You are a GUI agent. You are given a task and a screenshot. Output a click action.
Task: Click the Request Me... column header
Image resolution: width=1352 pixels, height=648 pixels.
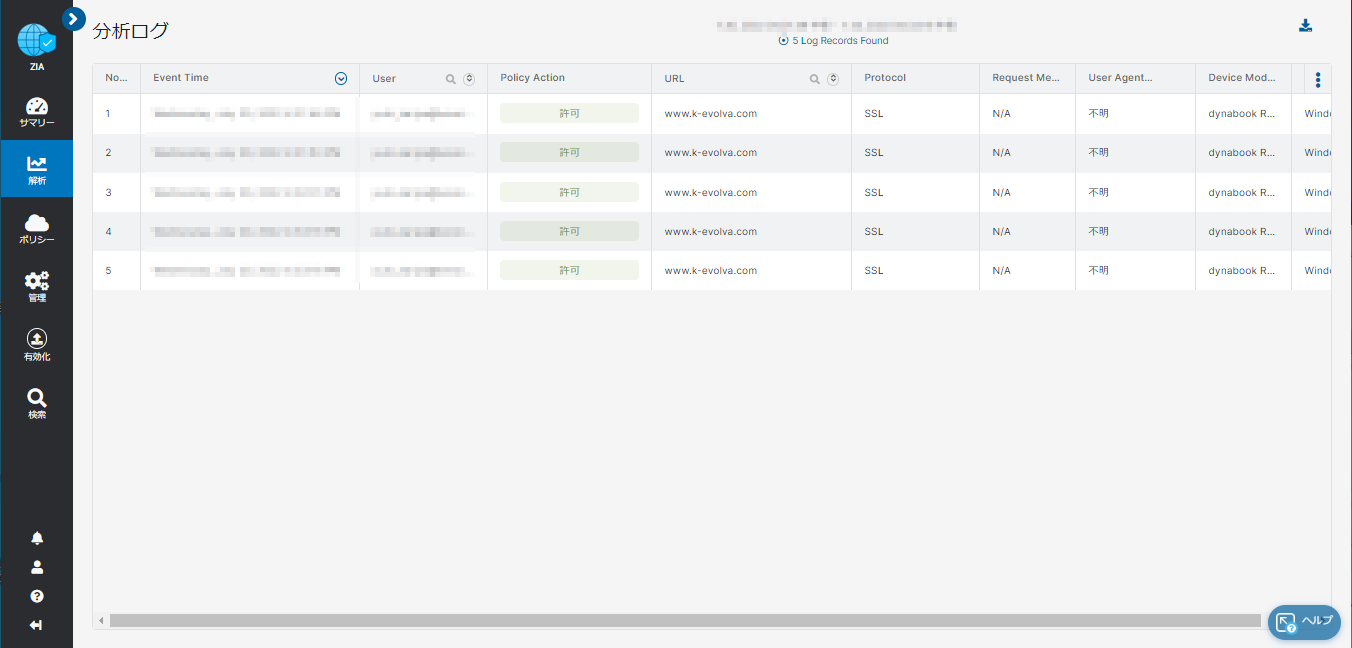coord(1027,78)
